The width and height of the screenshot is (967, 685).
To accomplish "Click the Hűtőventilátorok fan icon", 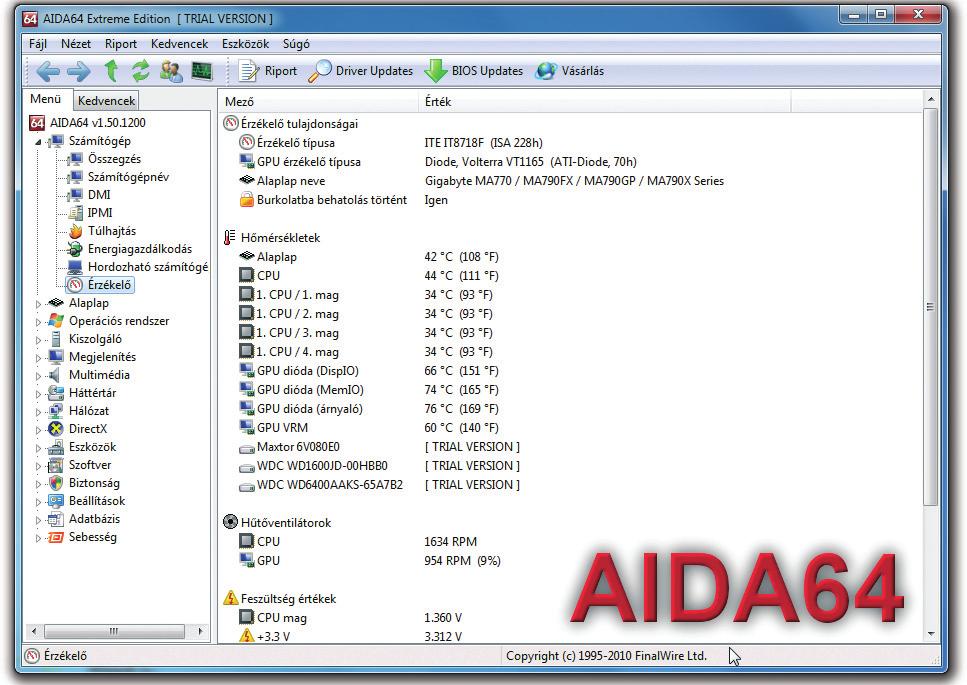I will [230, 522].
